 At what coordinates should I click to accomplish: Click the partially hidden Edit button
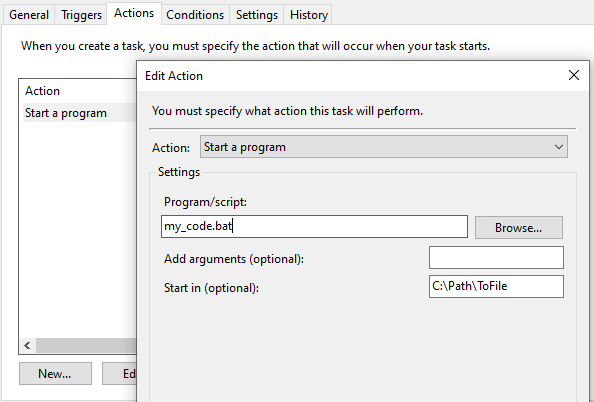[x=120, y=374]
